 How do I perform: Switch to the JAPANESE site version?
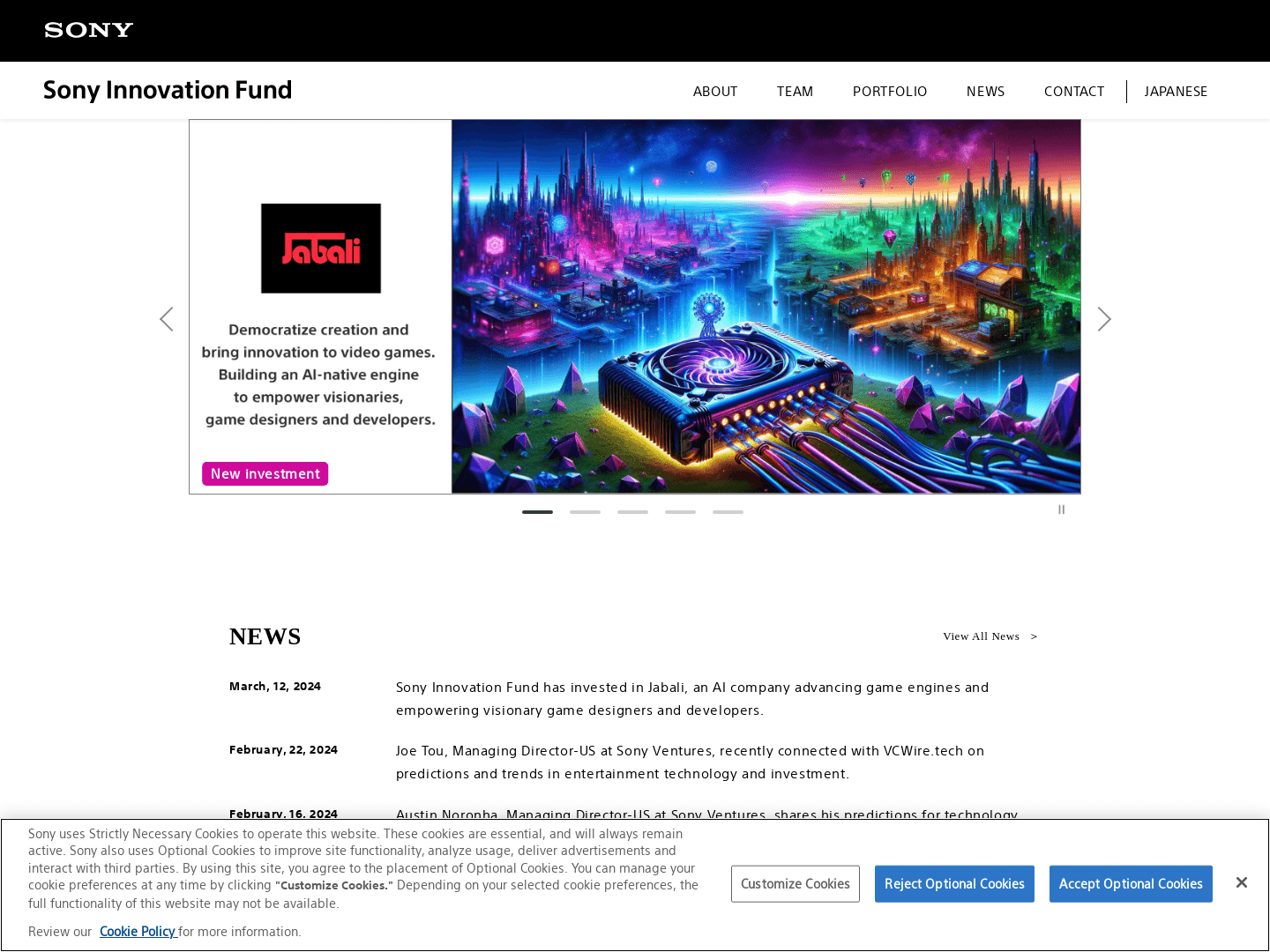(1176, 91)
